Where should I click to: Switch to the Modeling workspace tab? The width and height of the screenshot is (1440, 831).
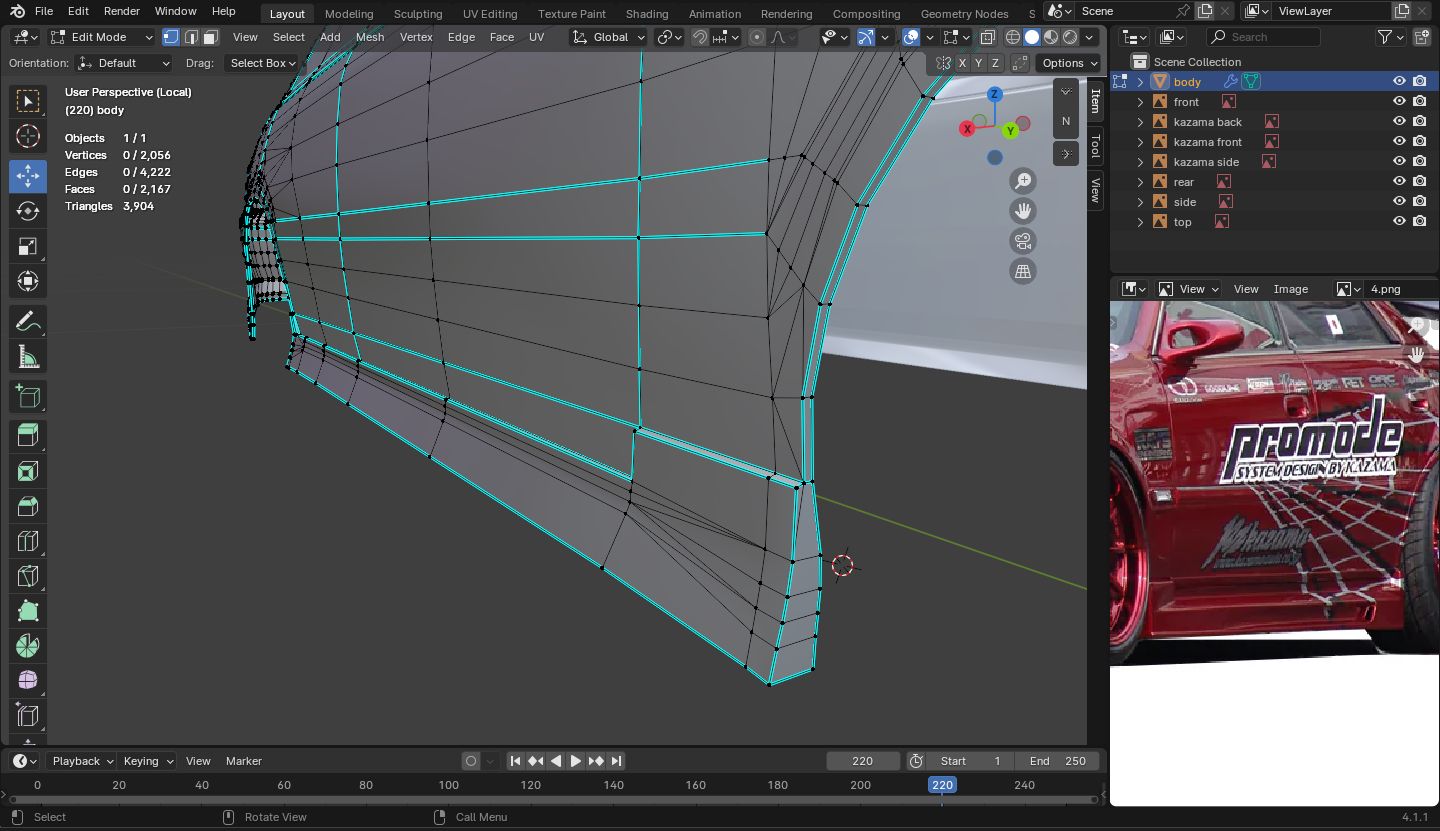tap(349, 14)
